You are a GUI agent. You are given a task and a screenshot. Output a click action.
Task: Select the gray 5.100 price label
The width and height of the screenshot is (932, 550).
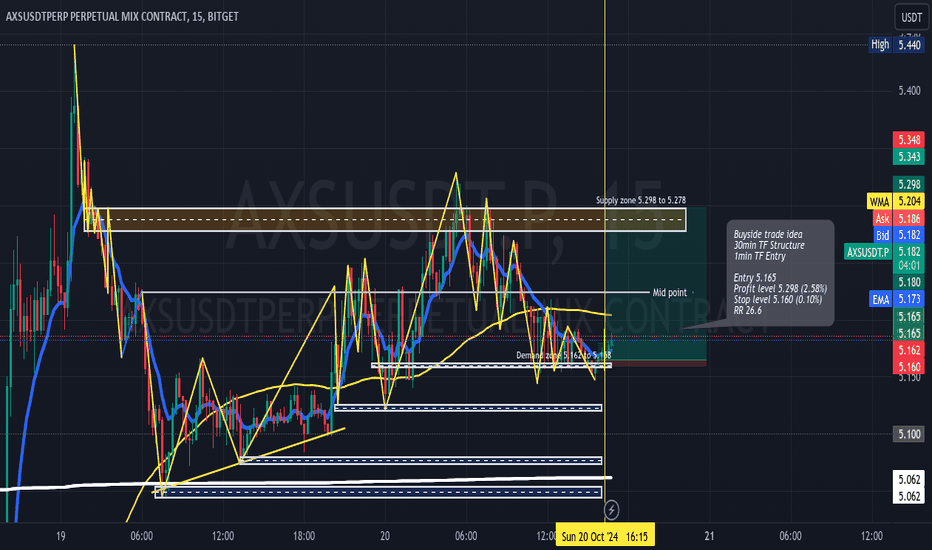pos(909,434)
